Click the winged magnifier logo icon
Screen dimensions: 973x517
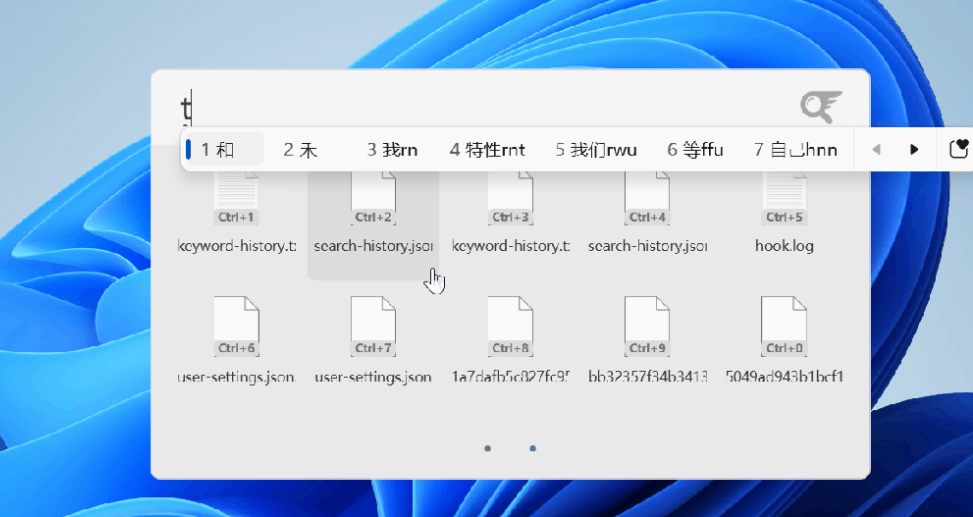pos(821,106)
